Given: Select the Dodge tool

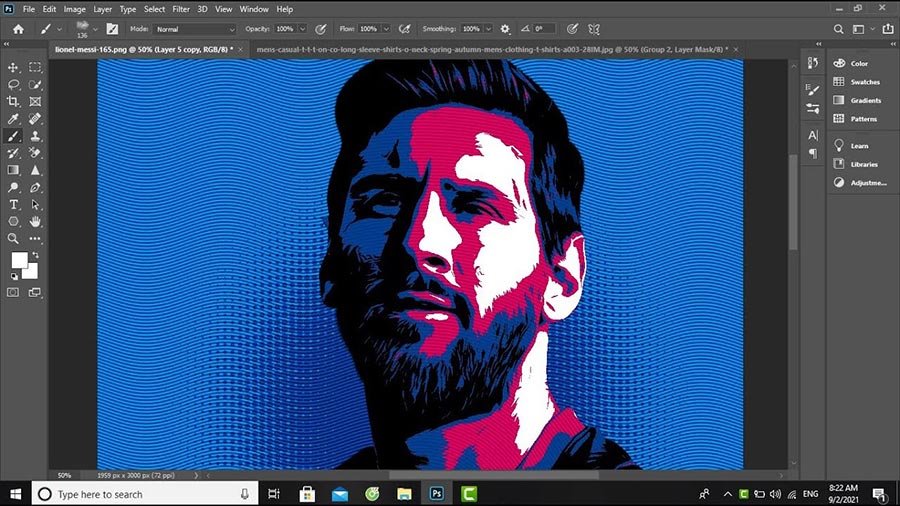Looking at the screenshot, I should point(13,188).
